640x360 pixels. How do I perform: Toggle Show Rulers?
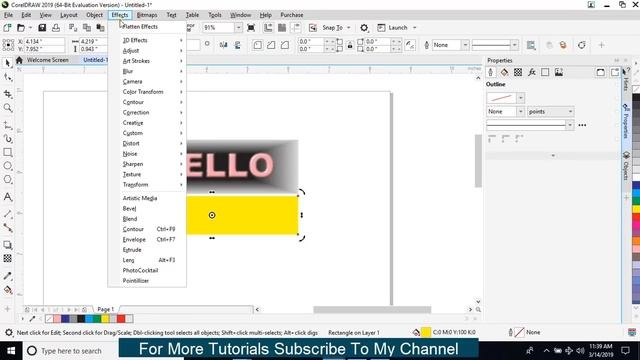click(x=268, y=28)
